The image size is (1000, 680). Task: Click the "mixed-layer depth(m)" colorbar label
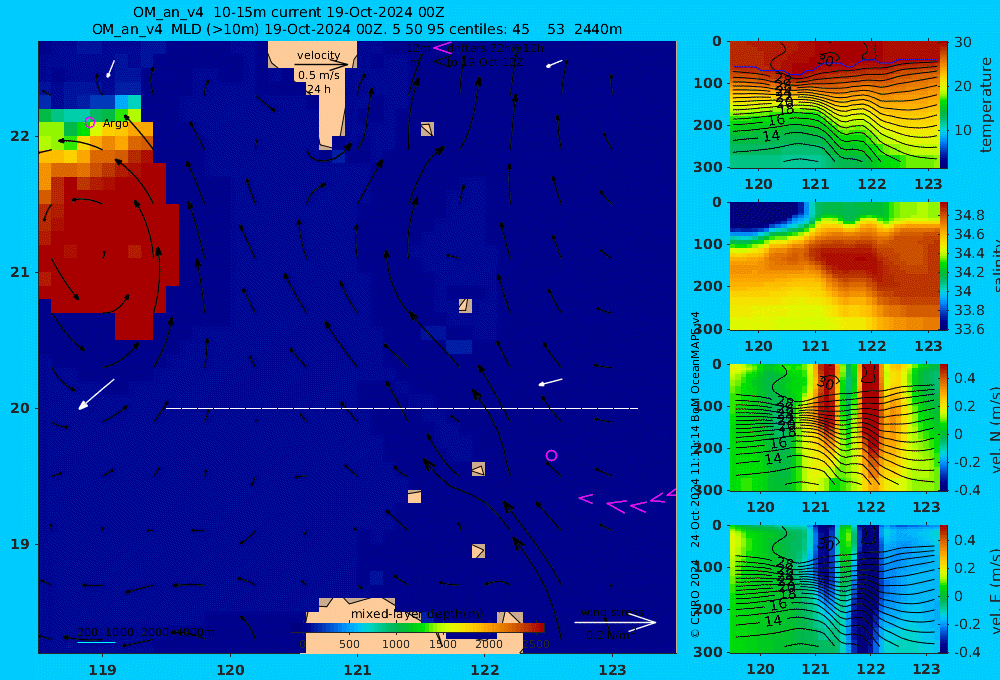tap(417, 614)
